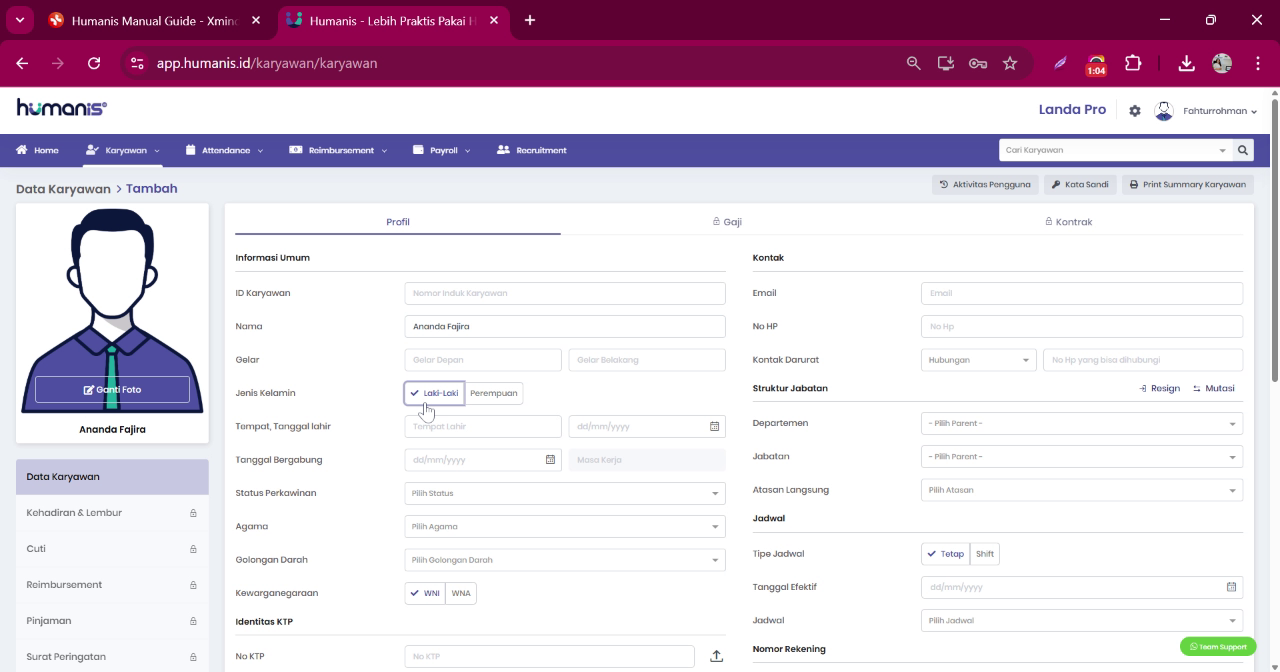
Task: Select WNI citizenship option
Action: click(425, 593)
